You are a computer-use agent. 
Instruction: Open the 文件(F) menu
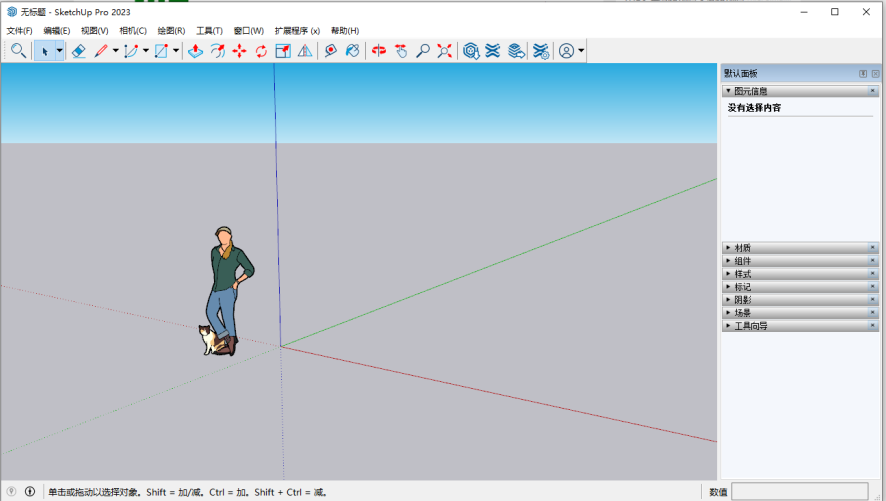[19, 31]
